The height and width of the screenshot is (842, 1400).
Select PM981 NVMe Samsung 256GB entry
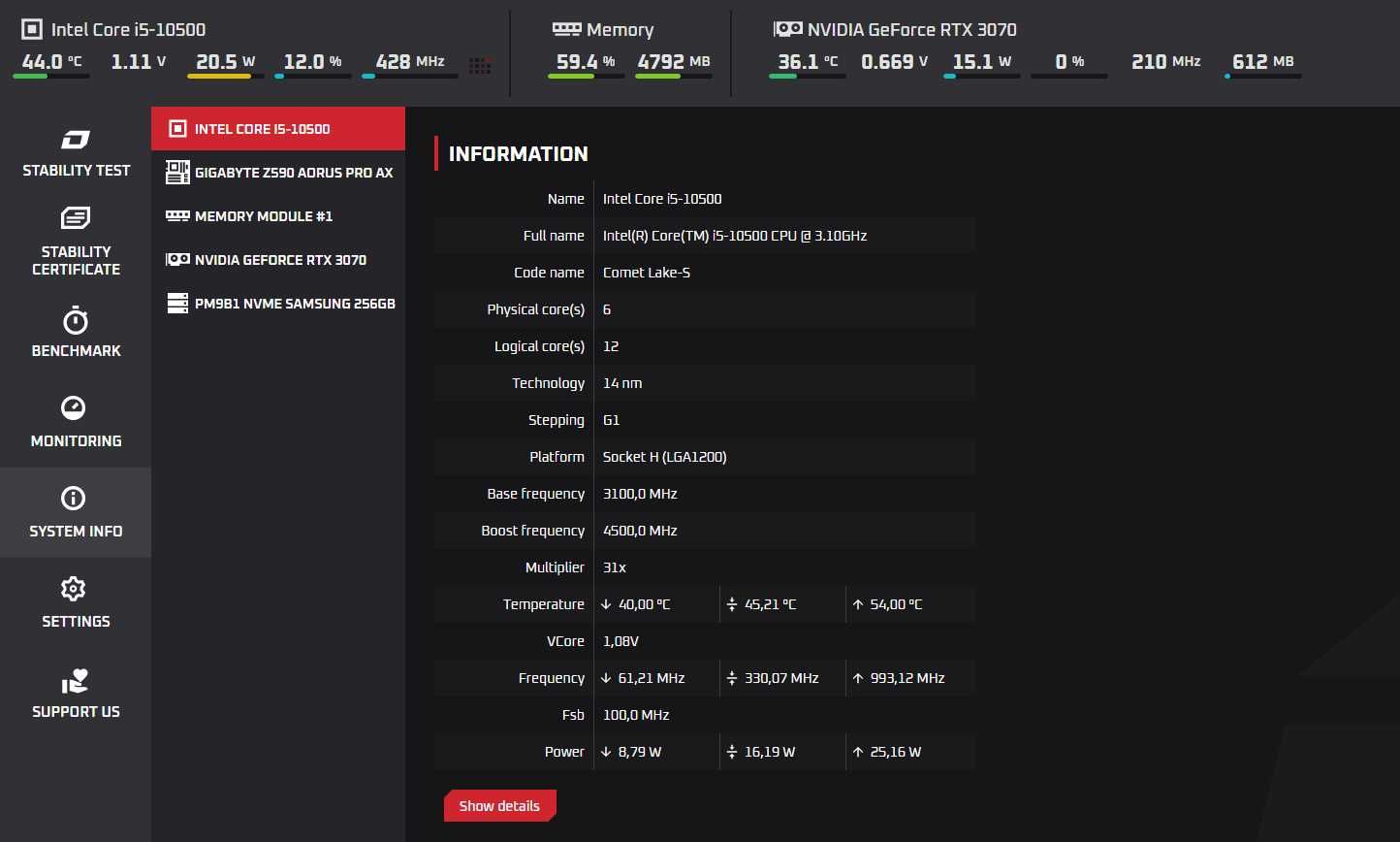tap(278, 303)
